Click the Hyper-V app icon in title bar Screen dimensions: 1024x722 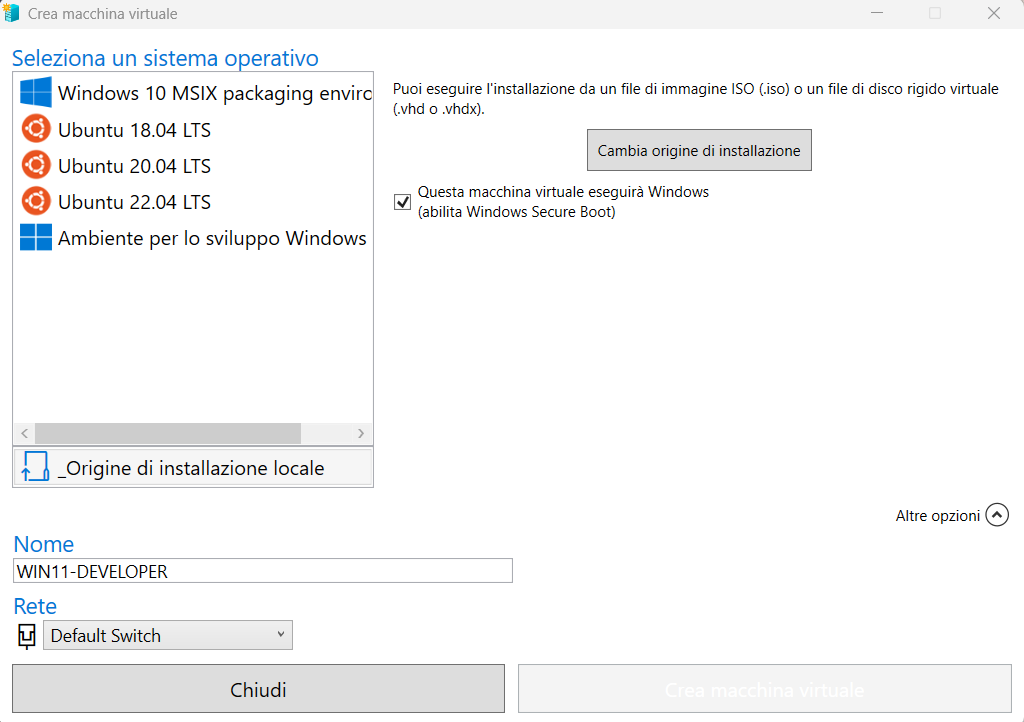tap(12, 14)
